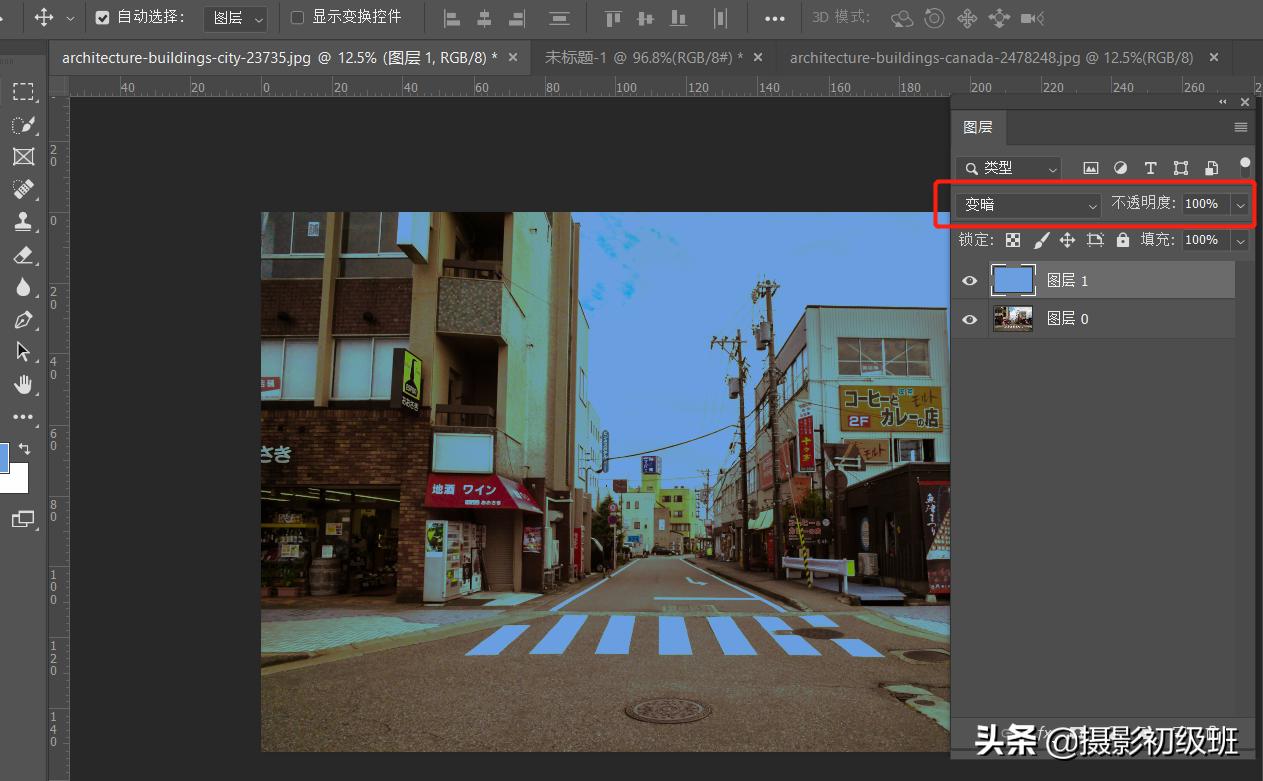Select the Eraser tool
Viewport: 1263px width, 781px height.
click(x=23, y=255)
